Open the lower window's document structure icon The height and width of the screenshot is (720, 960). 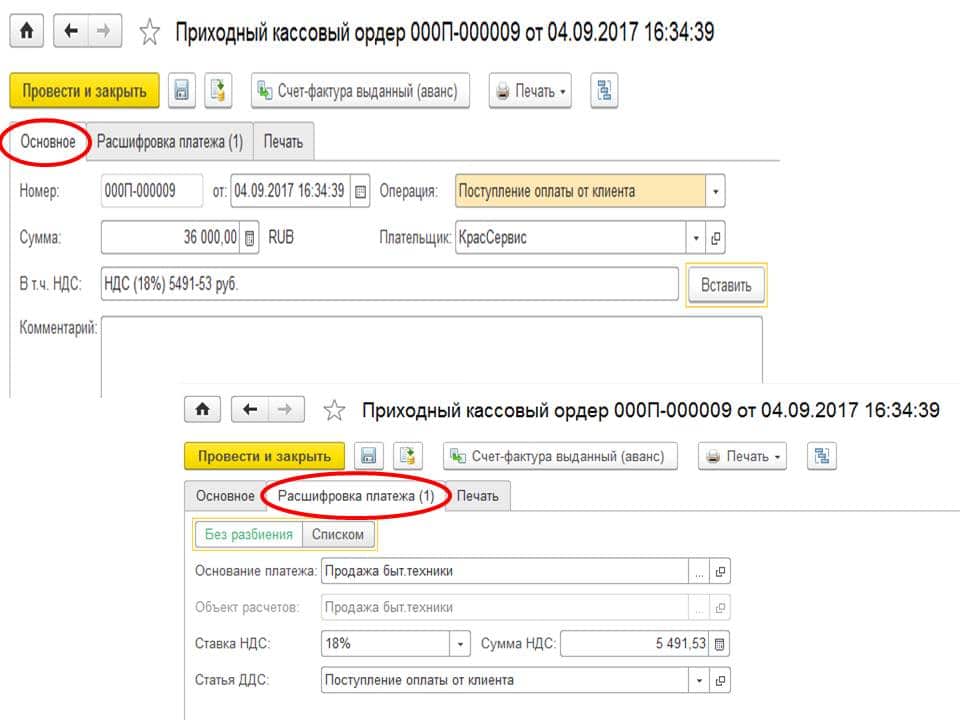point(822,456)
